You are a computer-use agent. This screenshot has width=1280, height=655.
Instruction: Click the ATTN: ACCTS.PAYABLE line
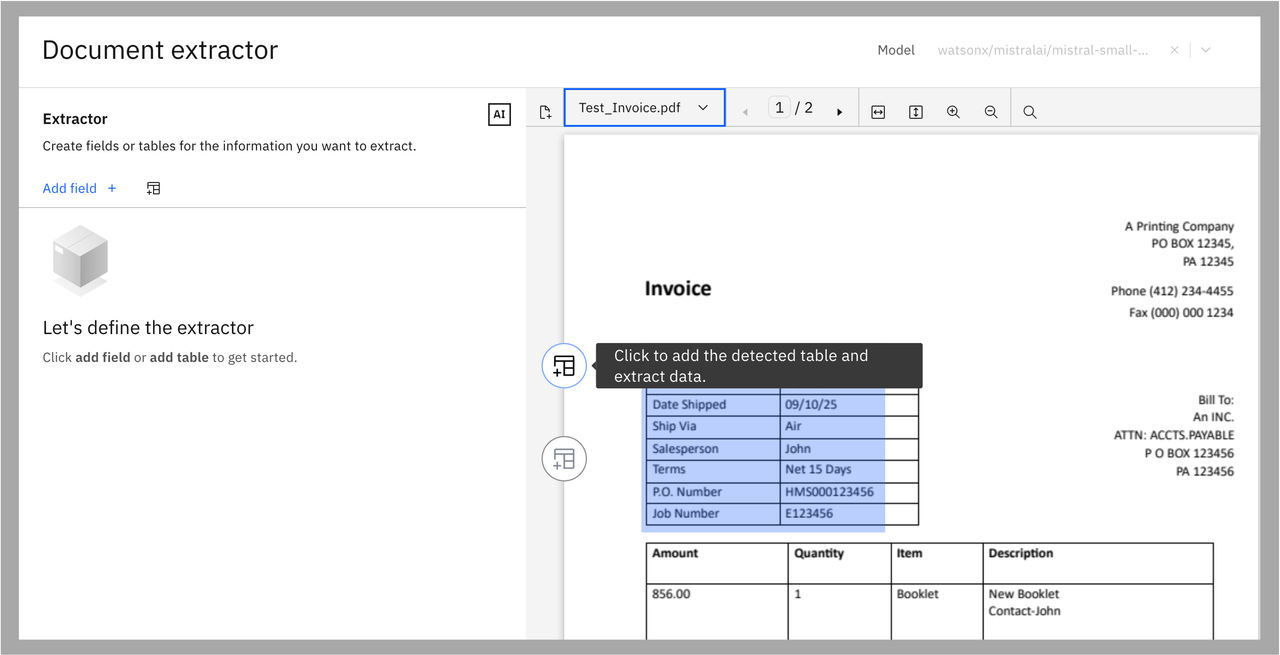point(1174,436)
